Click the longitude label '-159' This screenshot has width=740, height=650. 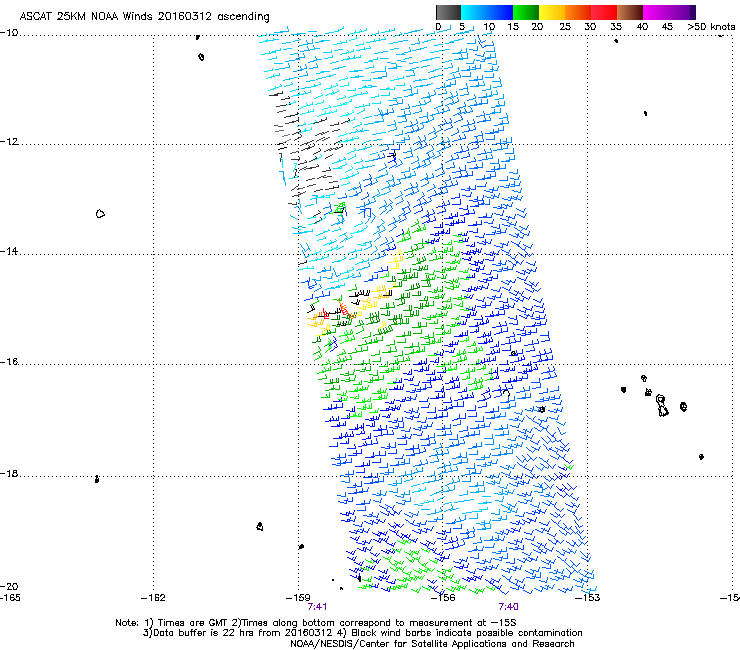point(298,598)
